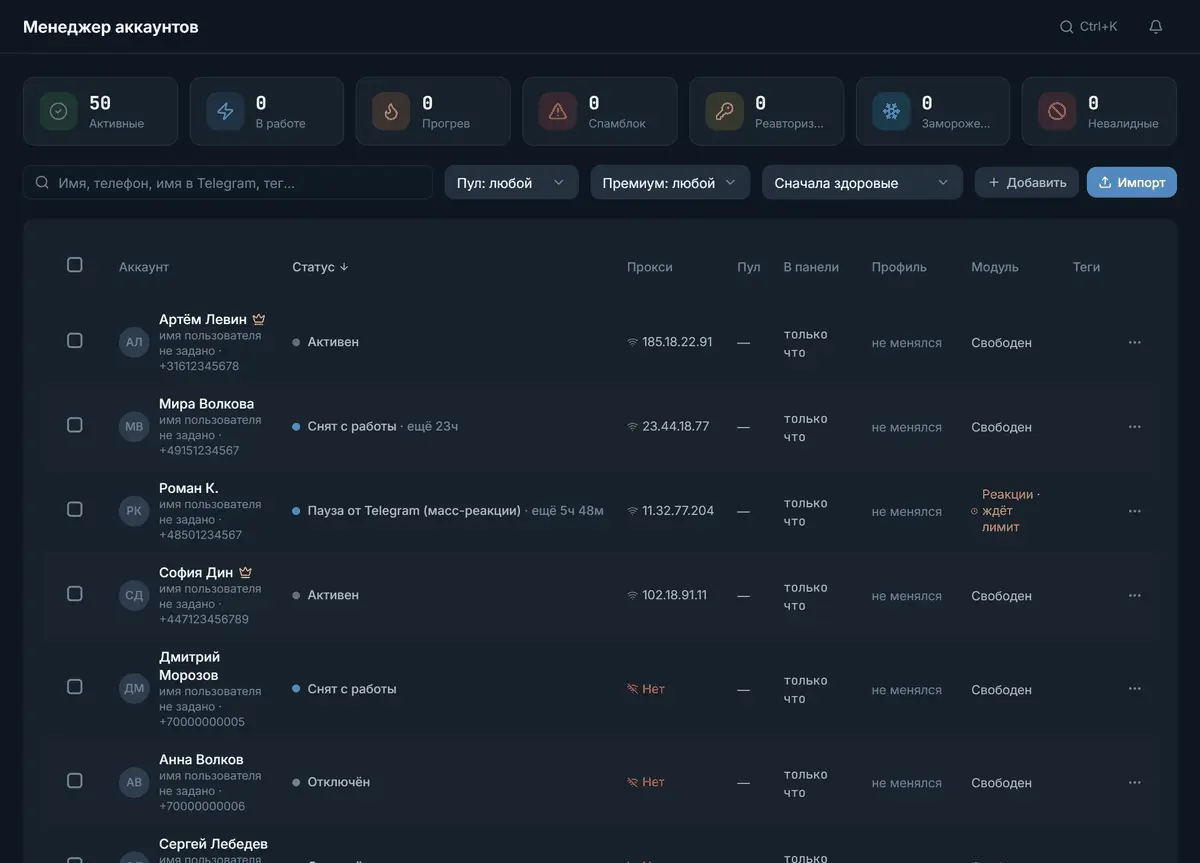1200x863 pixels.
Task: Click the Активные checkmark icon
Action: point(58,111)
